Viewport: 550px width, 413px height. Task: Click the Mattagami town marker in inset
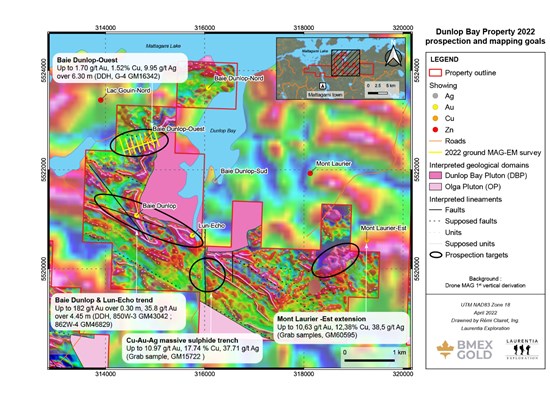(x=322, y=86)
